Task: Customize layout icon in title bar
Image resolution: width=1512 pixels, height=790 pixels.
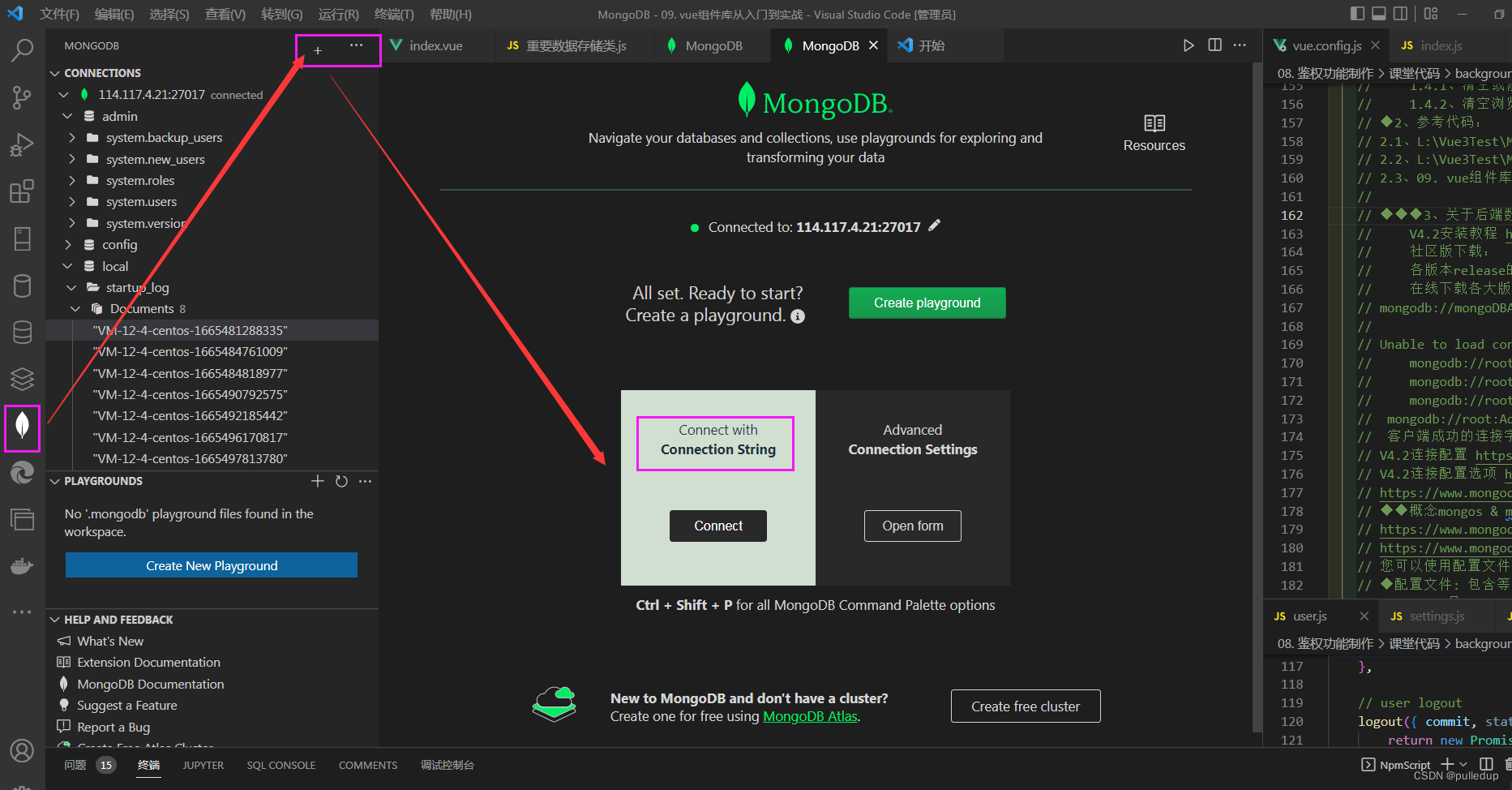Action: click(1431, 14)
